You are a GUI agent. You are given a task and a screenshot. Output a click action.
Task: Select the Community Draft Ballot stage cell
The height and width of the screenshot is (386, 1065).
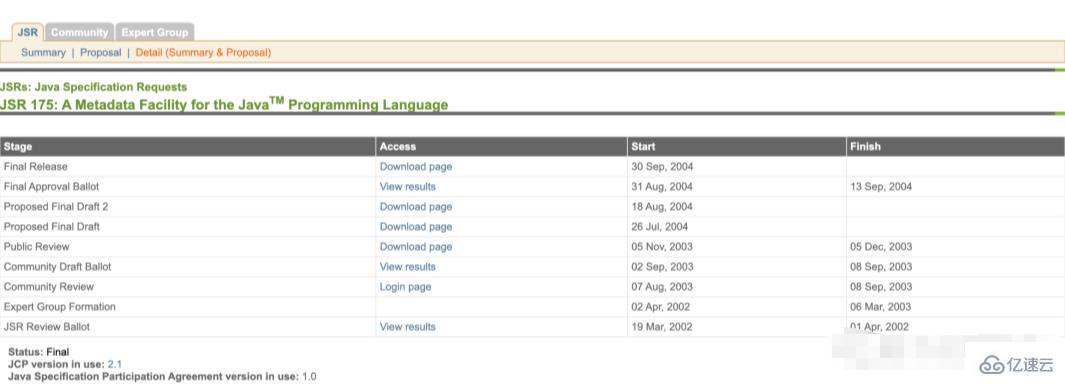tap(187, 266)
